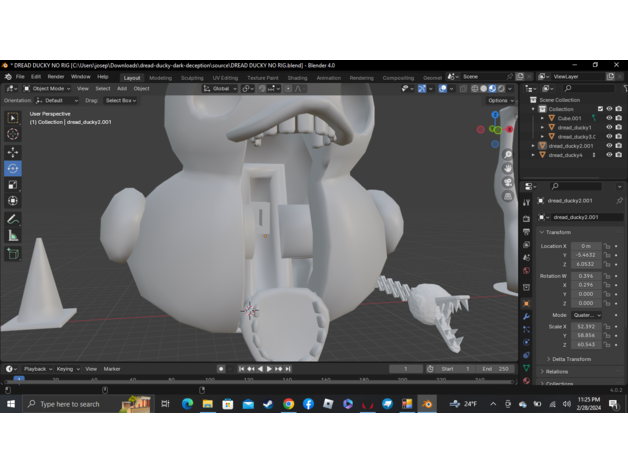Click the Options button in the viewport
This screenshot has width=628, height=472.
click(x=500, y=100)
